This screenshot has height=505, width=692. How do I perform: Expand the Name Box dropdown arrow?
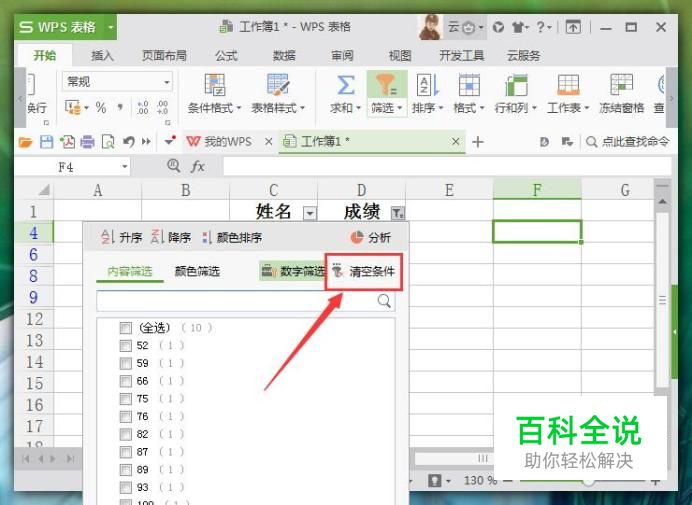pyautogui.click(x=125, y=166)
